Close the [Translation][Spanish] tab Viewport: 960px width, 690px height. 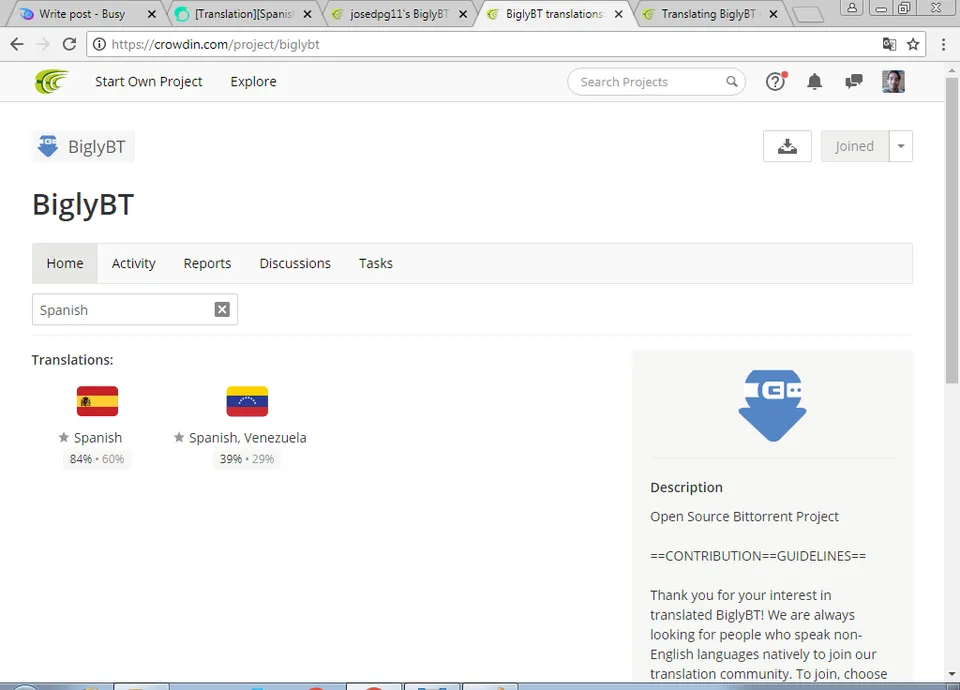click(307, 14)
